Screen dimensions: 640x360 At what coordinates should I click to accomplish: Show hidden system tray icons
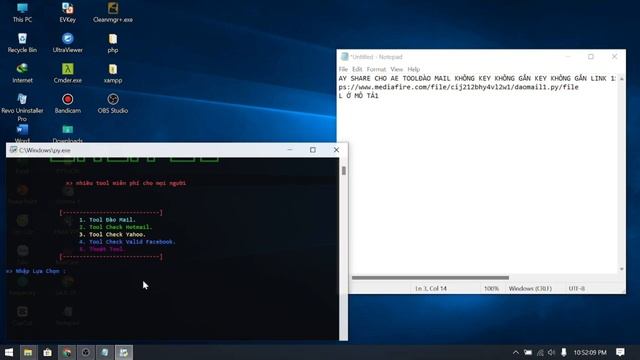(x=516, y=352)
